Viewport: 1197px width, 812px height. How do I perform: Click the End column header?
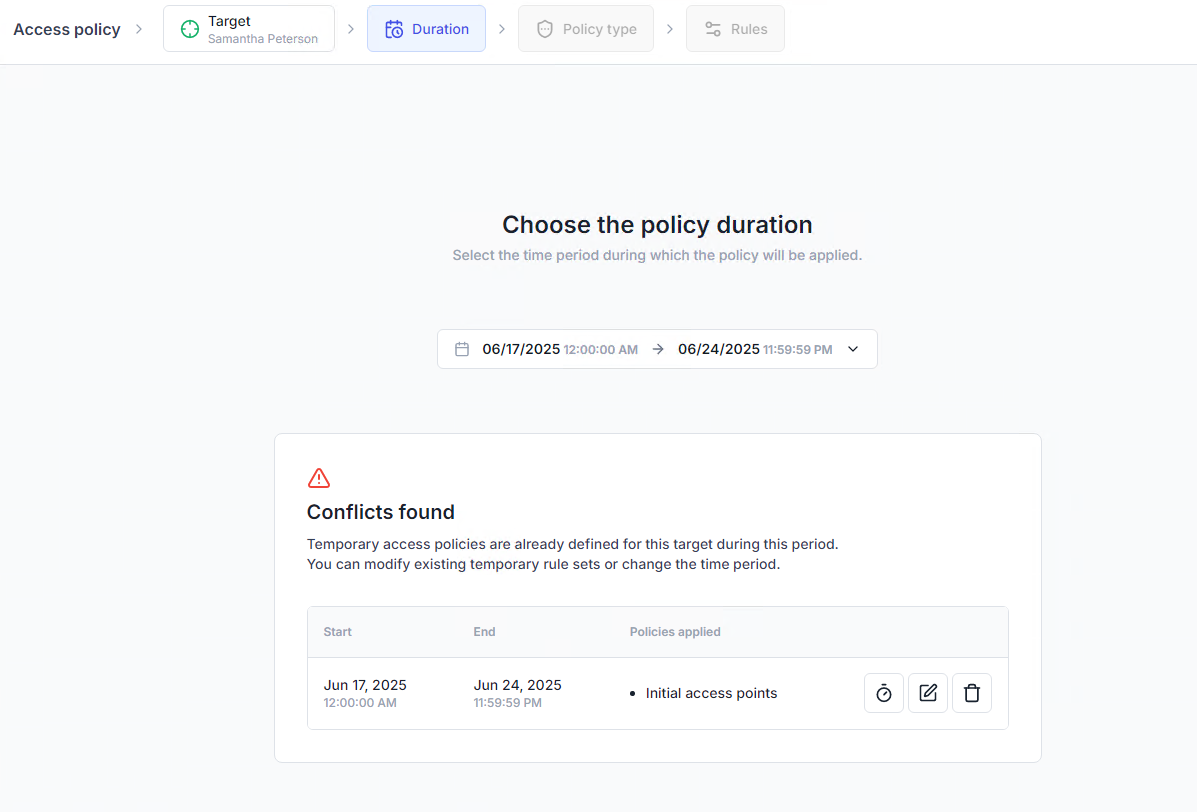click(x=485, y=632)
